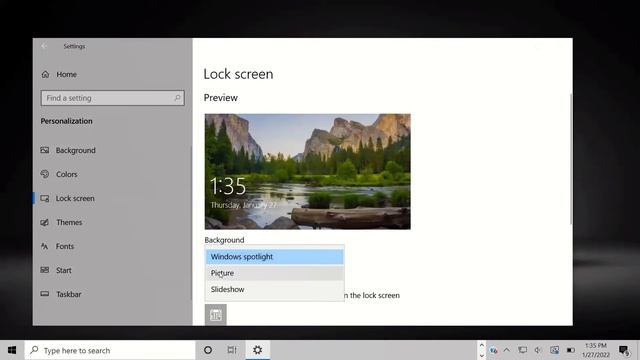The height and width of the screenshot is (360, 640).
Task: Open Home in the Settings sidebar
Action: pyautogui.click(x=67, y=74)
